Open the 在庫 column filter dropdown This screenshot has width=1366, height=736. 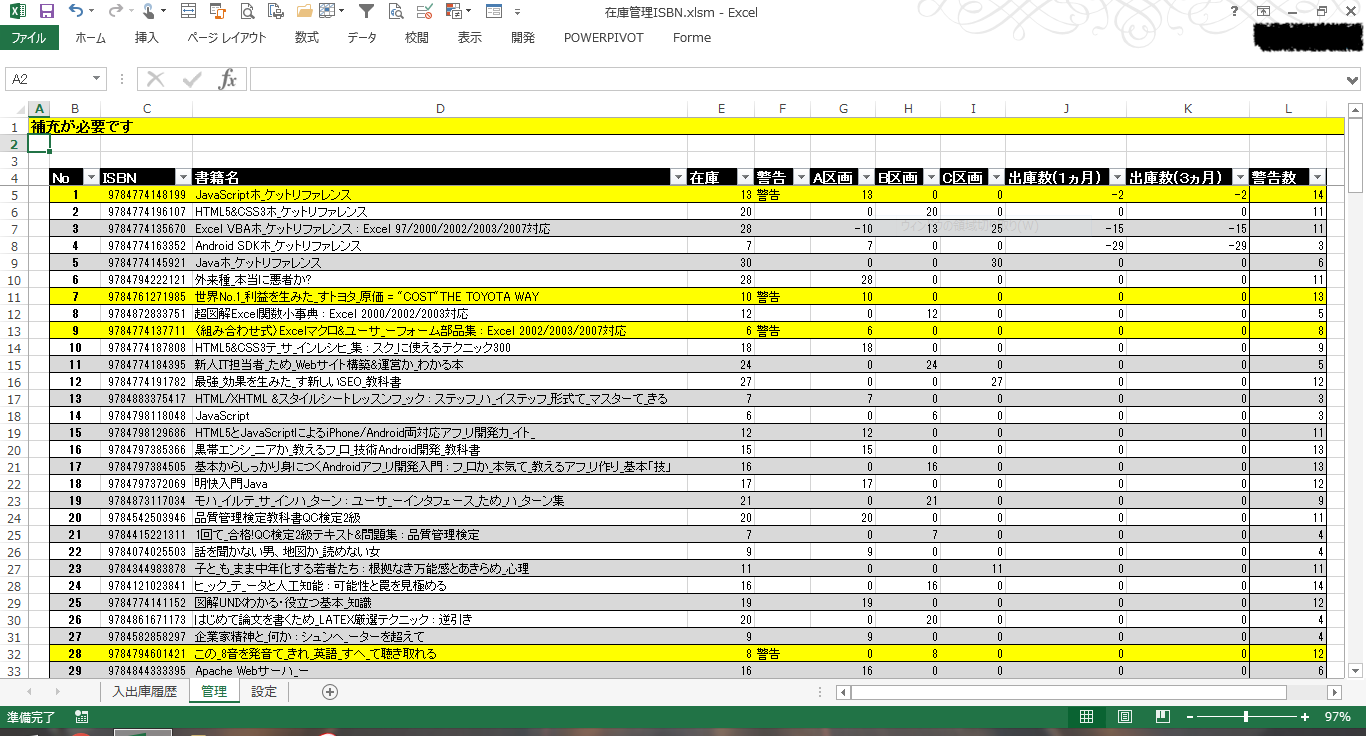coord(743,178)
